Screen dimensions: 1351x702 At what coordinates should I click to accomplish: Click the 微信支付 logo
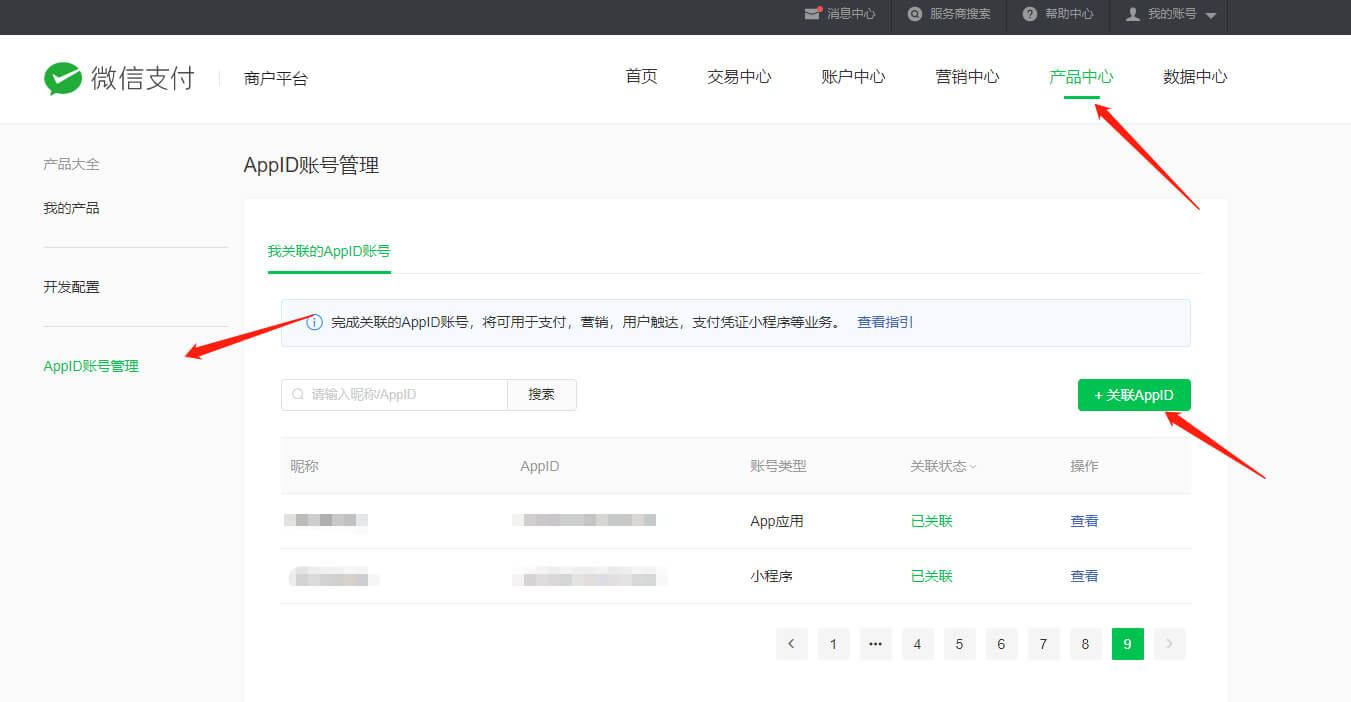pos(119,79)
